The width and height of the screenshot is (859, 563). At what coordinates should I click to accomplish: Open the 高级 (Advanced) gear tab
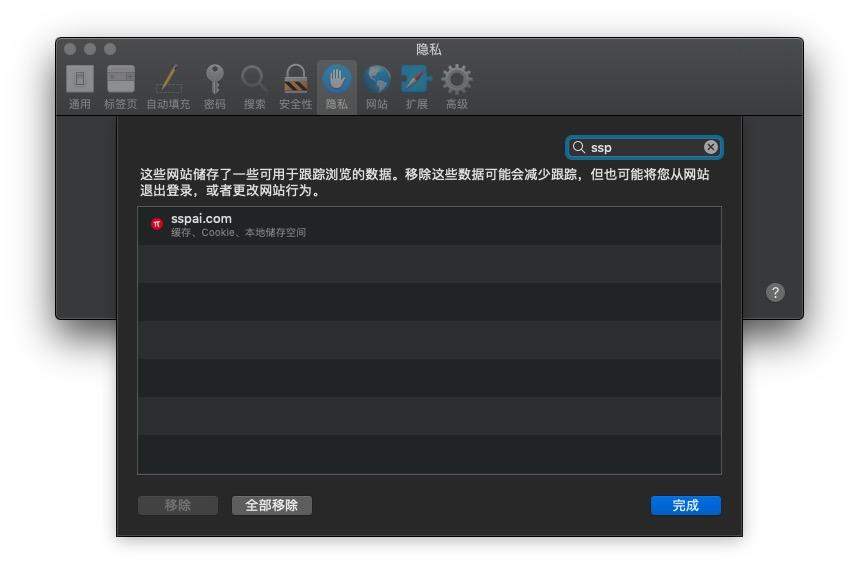pos(457,87)
